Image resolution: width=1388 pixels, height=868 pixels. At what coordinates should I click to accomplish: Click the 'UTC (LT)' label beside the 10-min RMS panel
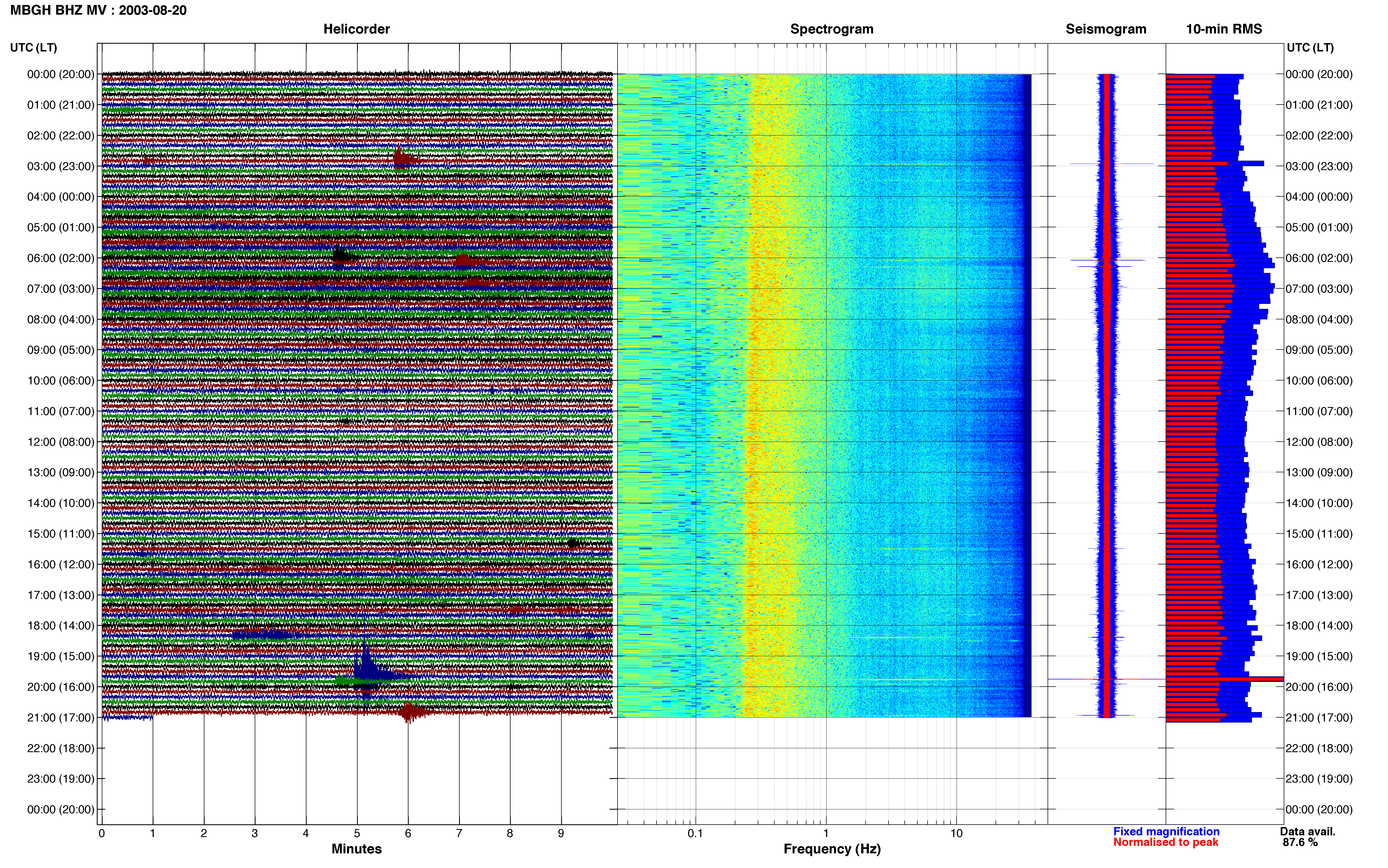1310,48
